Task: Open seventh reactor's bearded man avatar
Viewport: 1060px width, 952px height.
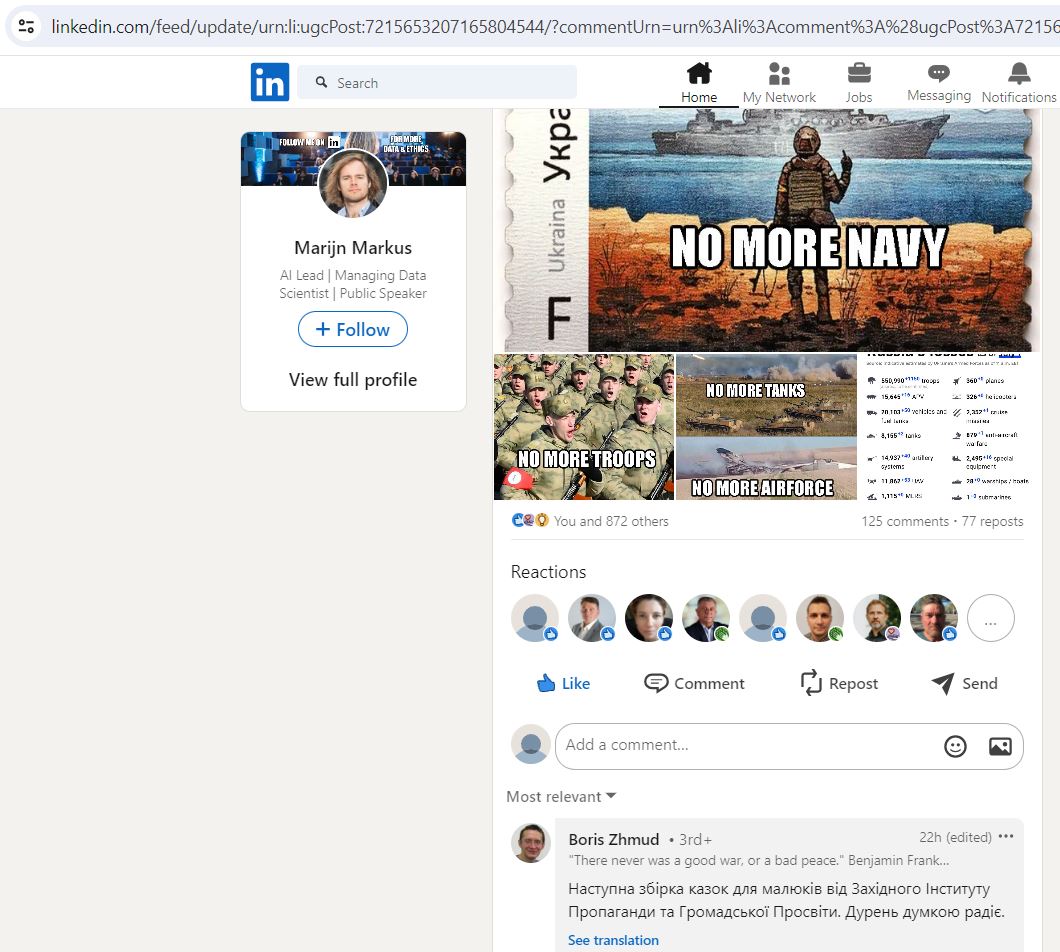Action: (877, 618)
